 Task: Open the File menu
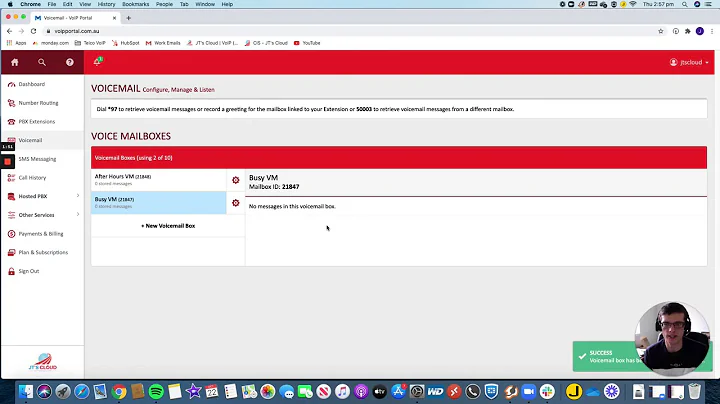click(x=52, y=4)
